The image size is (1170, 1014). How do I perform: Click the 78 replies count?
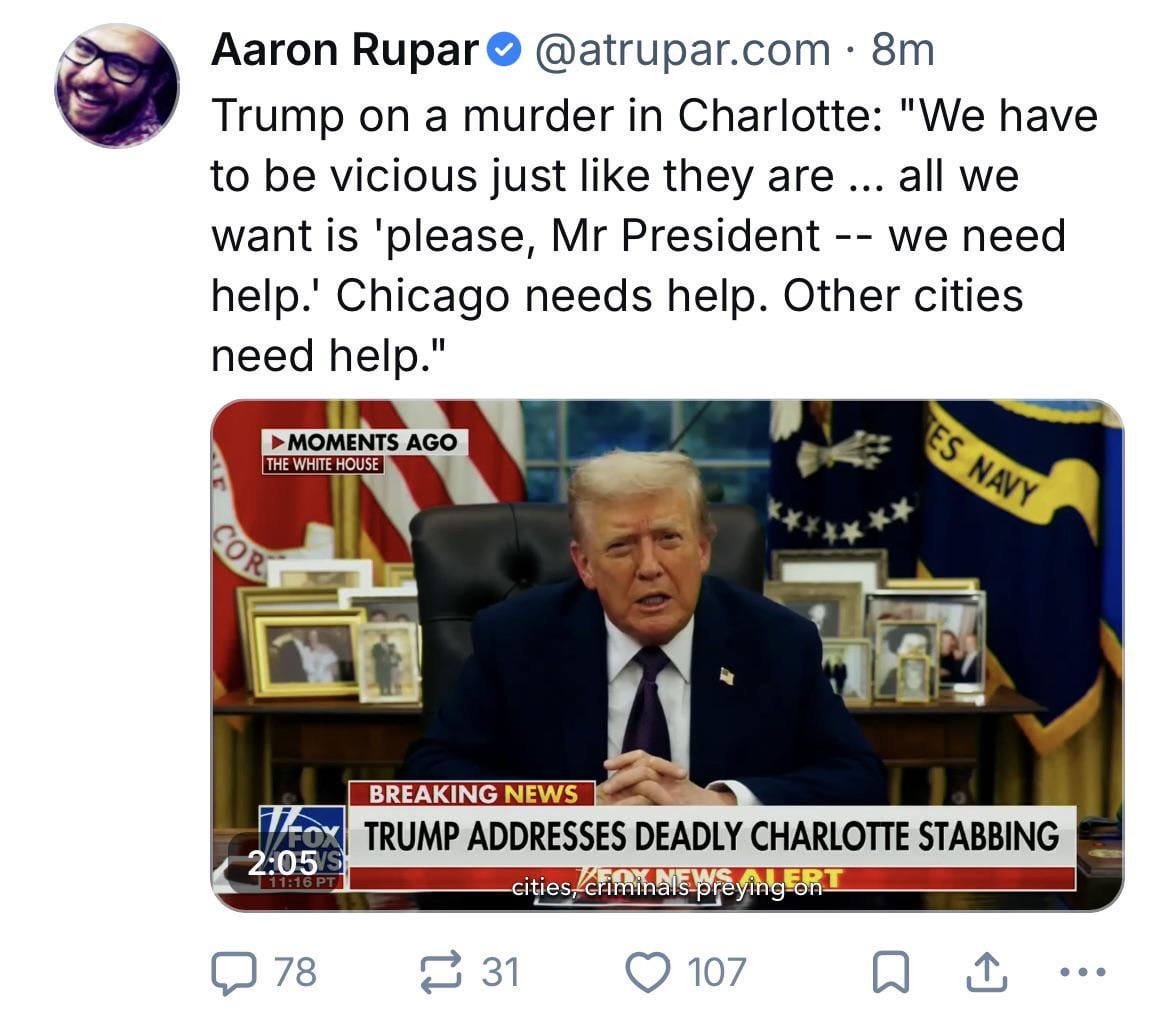click(295, 972)
